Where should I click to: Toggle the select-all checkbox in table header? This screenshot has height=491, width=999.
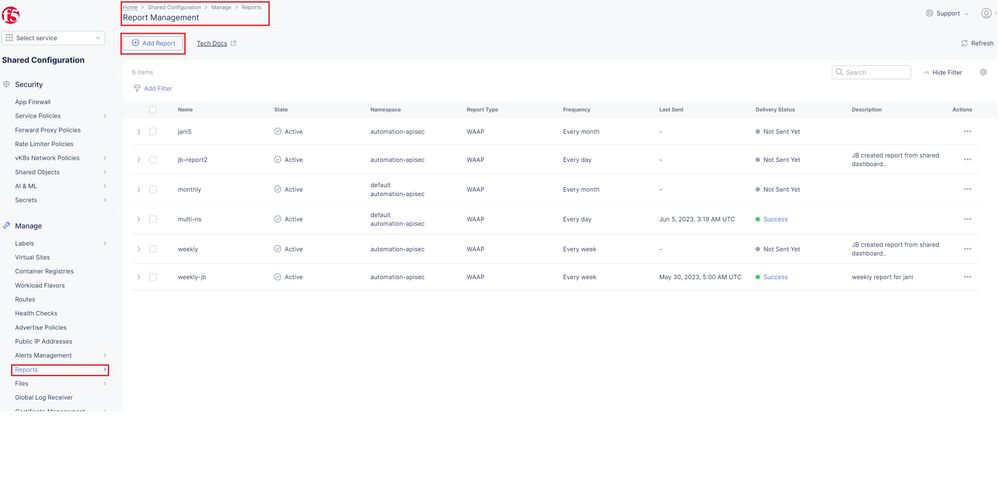(153, 110)
